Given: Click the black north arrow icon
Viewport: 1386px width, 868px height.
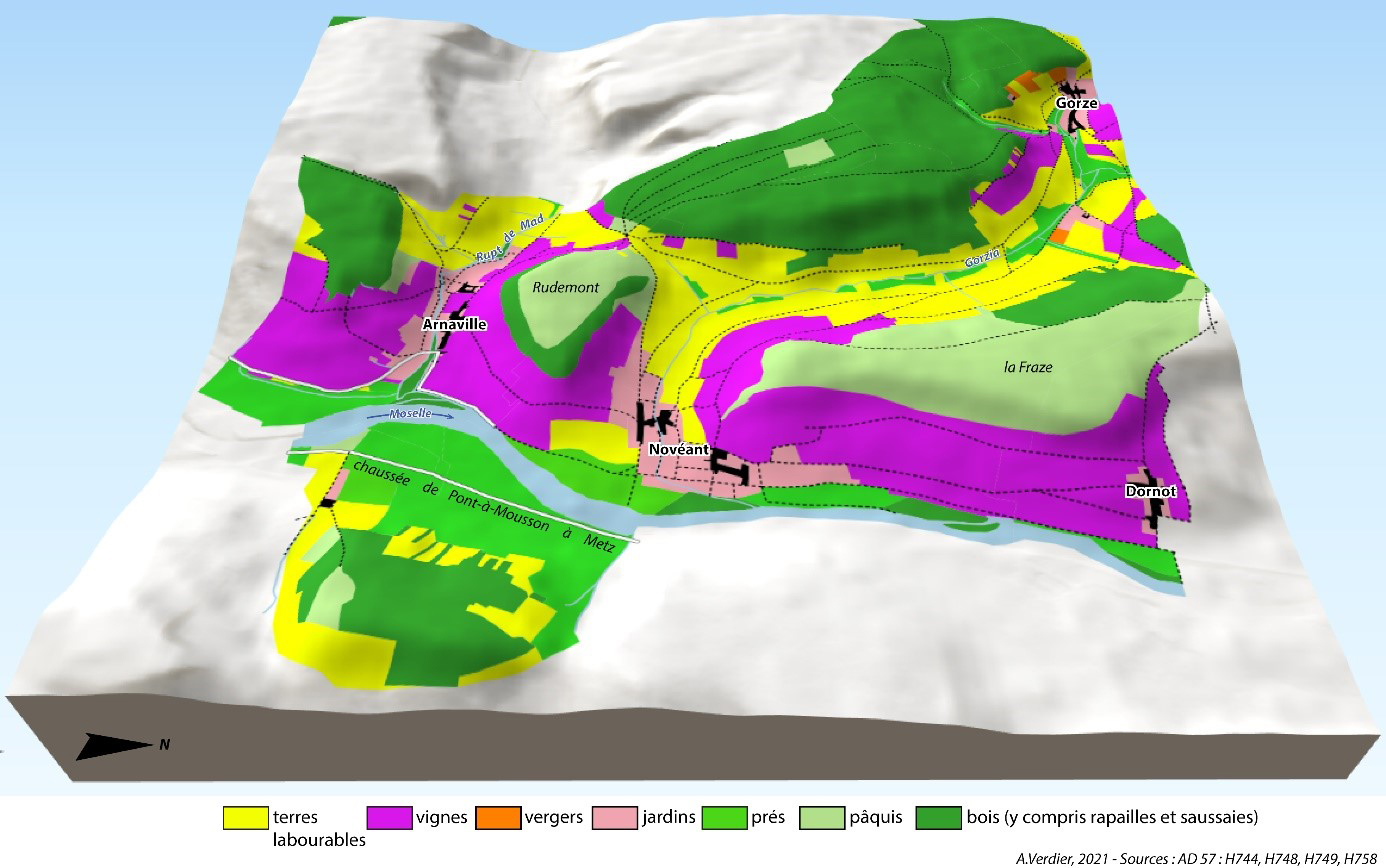Looking at the screenshot, I should (x=112, y=745).
